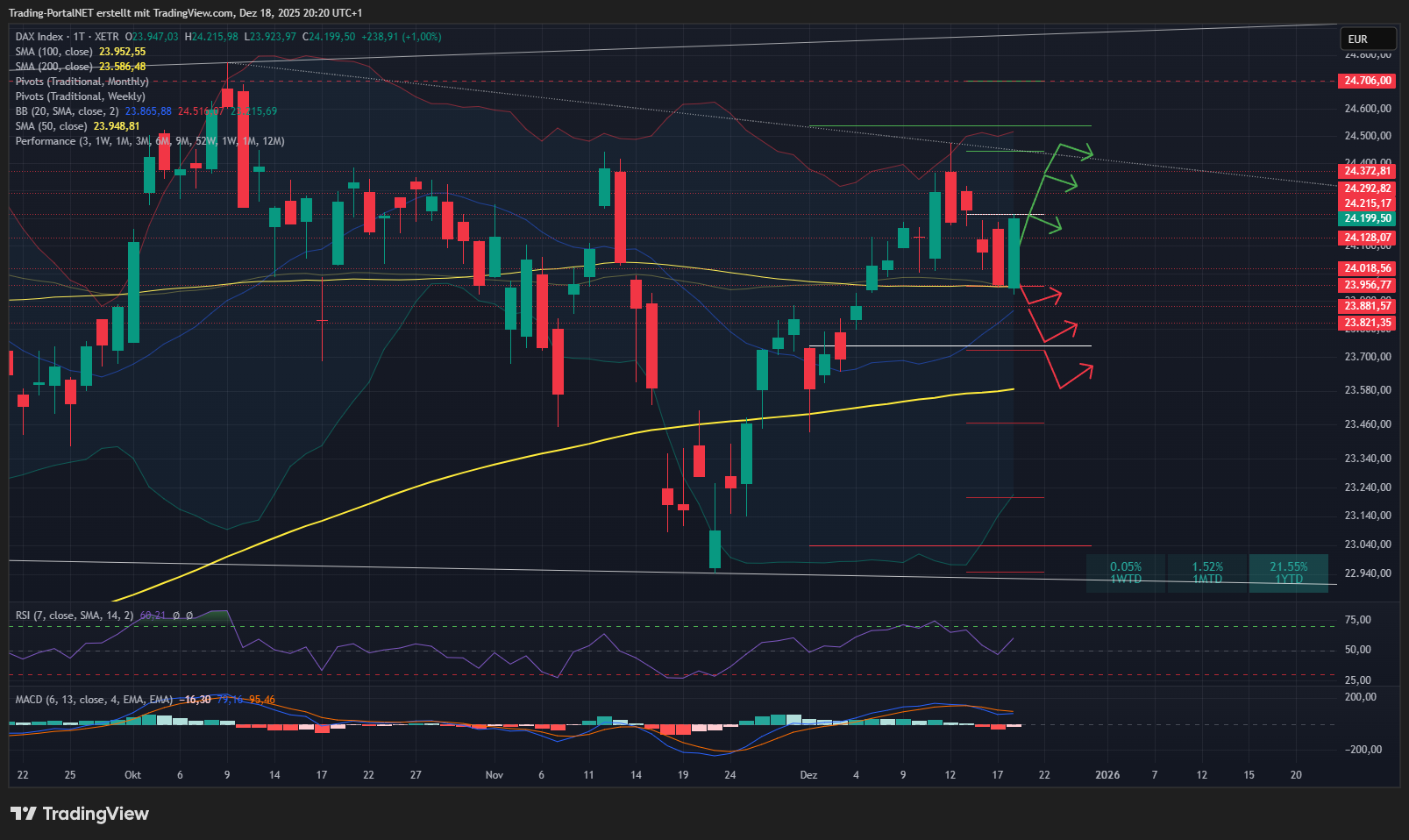Click the SMA (100, close) indicator label
This screenshot has width=1409, height=840.
tap(53, 52)
